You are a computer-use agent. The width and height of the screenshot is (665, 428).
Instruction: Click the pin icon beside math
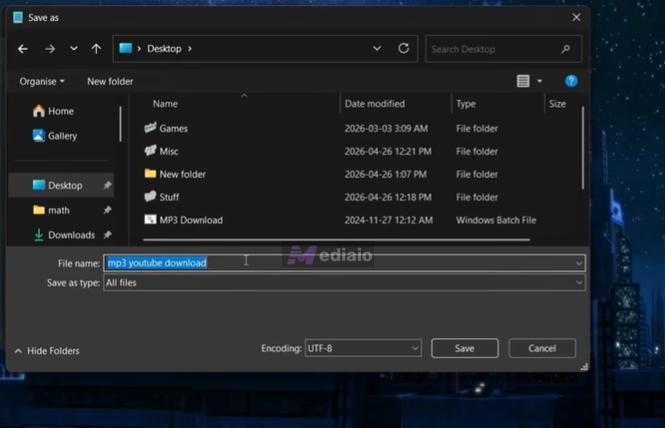tap(107, 210)
